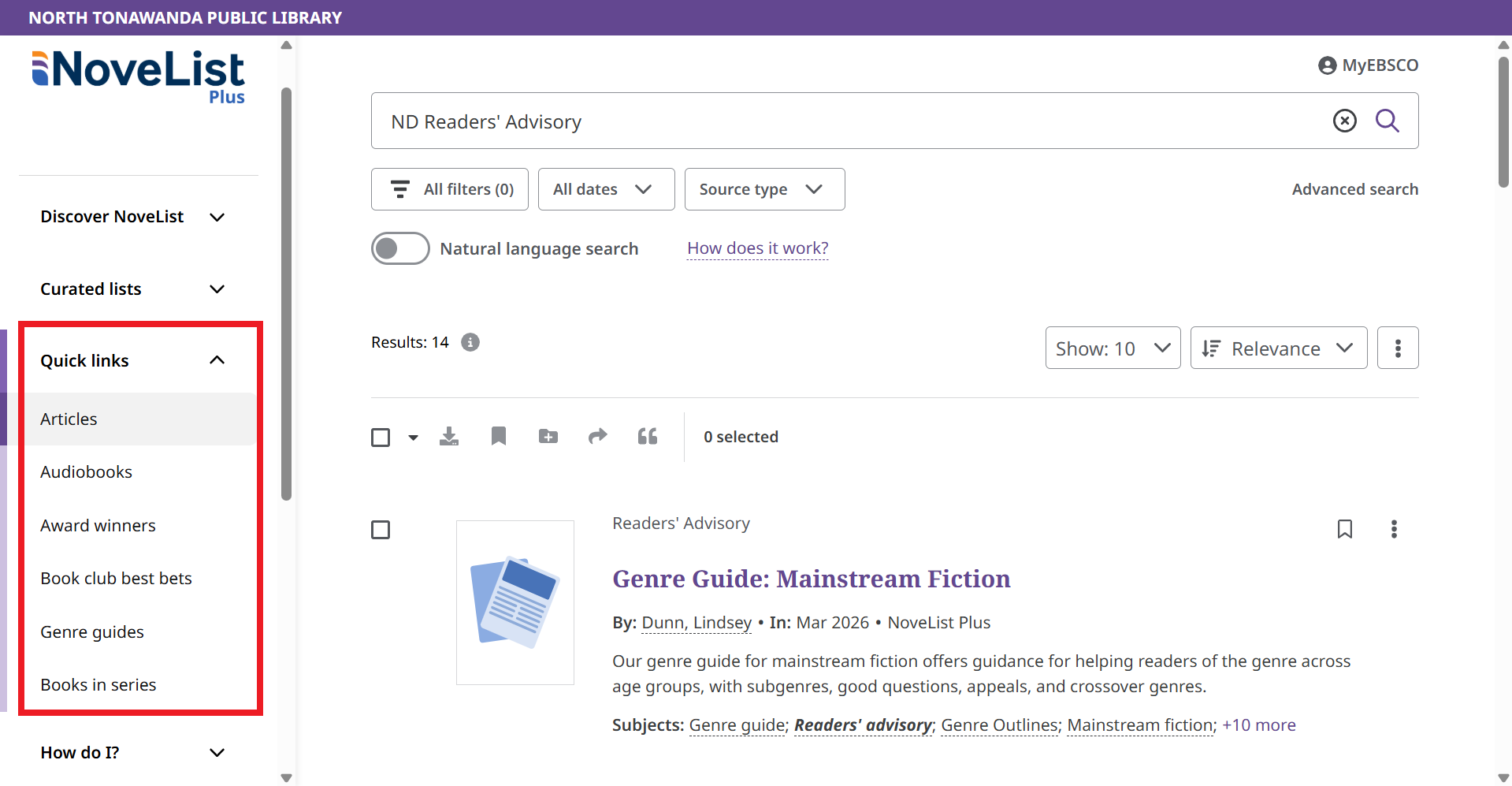The image size is (1512, 786).
Task: Click the NoveList Plus logo
Action: [x=139, y=77]
